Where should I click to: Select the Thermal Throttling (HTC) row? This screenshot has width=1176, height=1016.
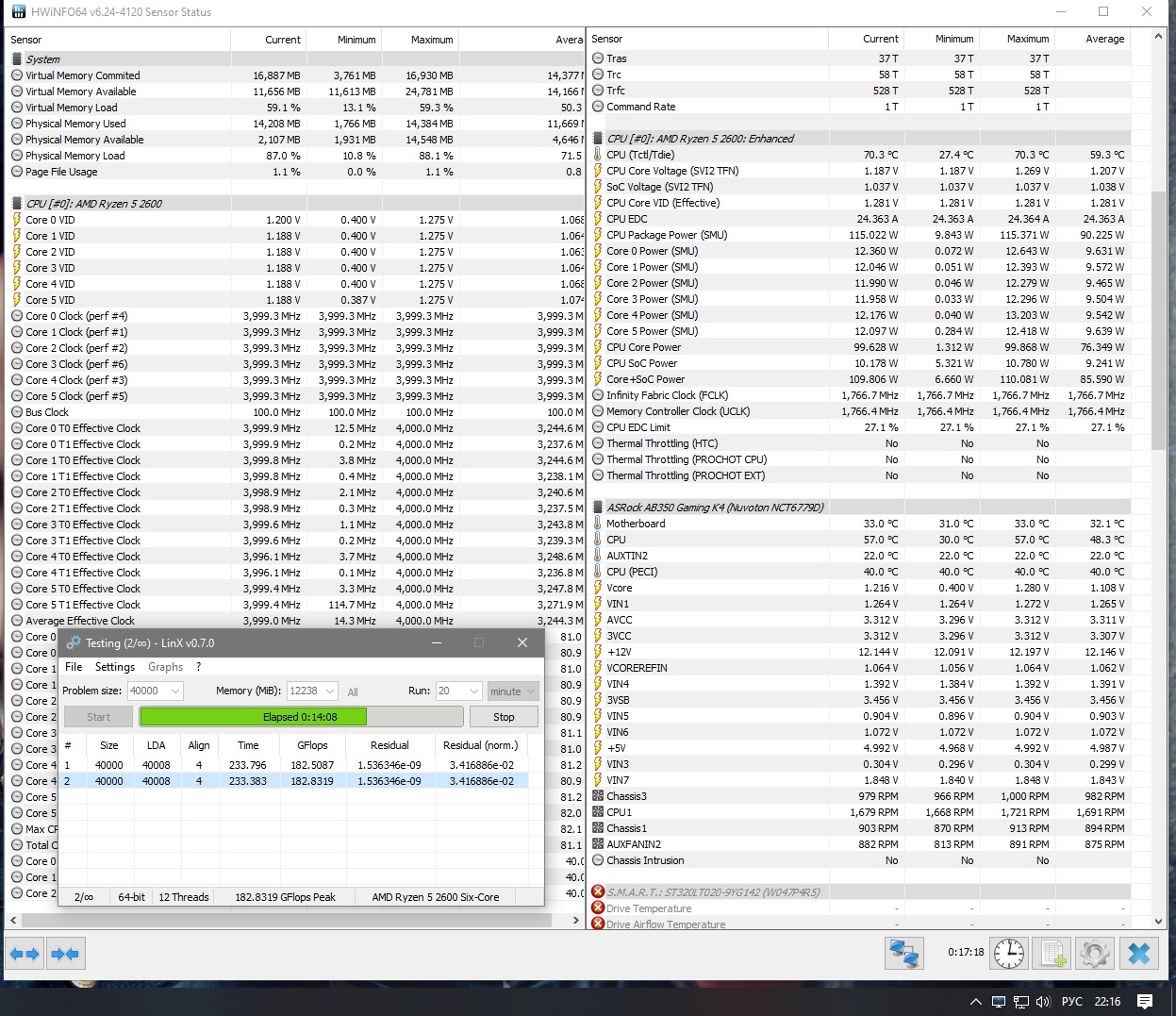(860, 443)
